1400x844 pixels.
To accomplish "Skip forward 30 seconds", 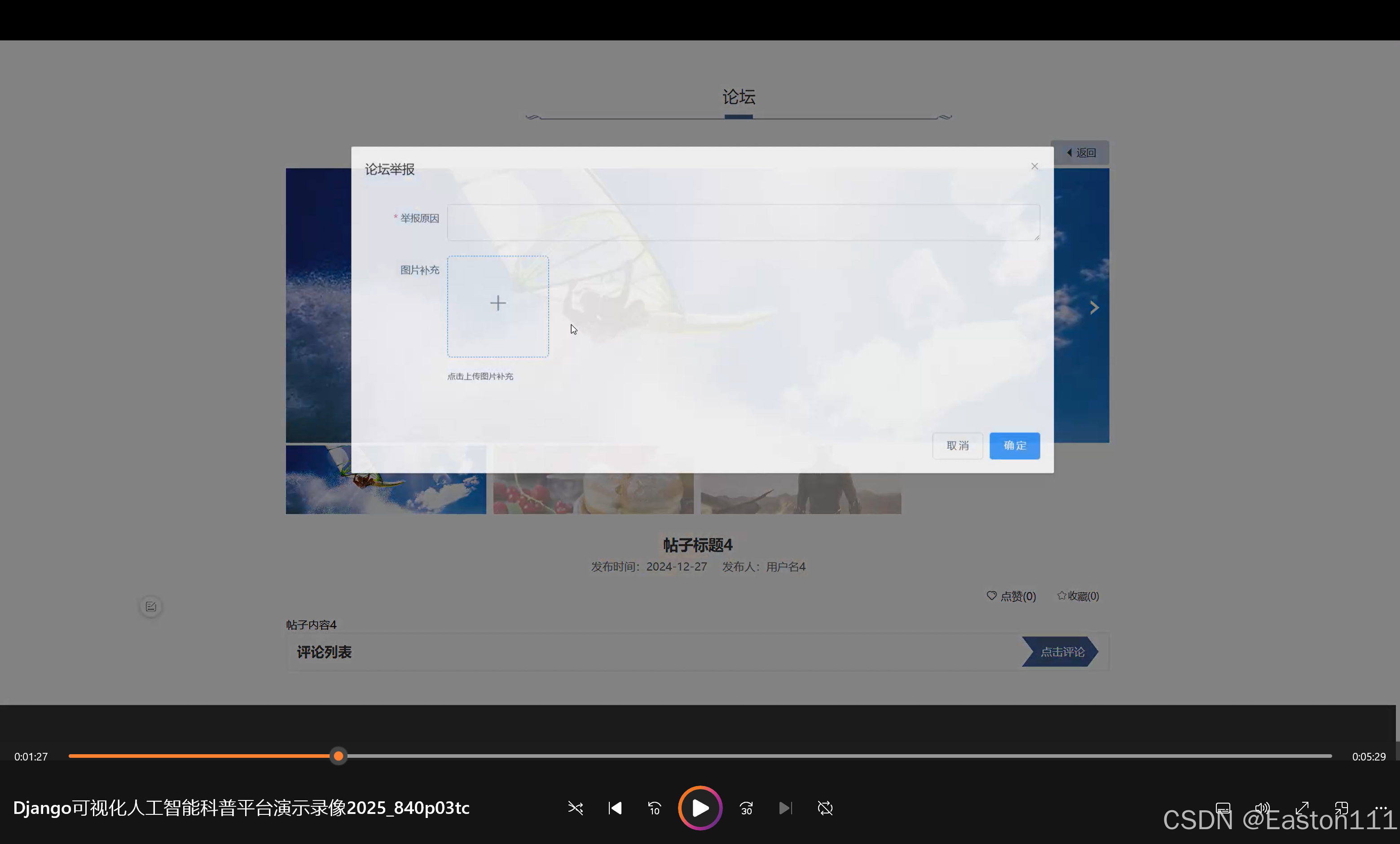I will pyautogui.click(x=746, y=808).
